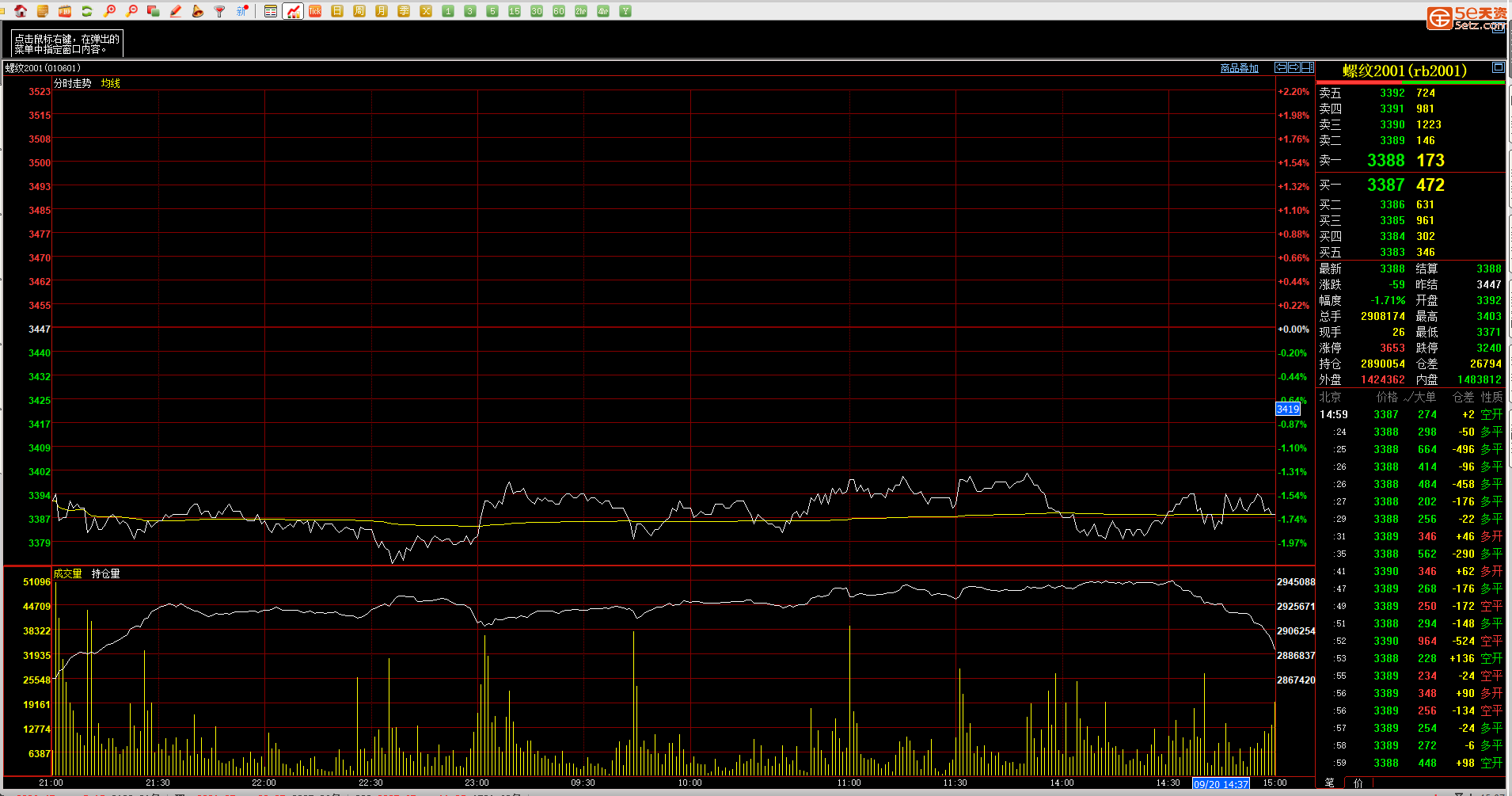Switch to the 笔 tab
1512x796 pixels.
click(x=1329, y=783)
